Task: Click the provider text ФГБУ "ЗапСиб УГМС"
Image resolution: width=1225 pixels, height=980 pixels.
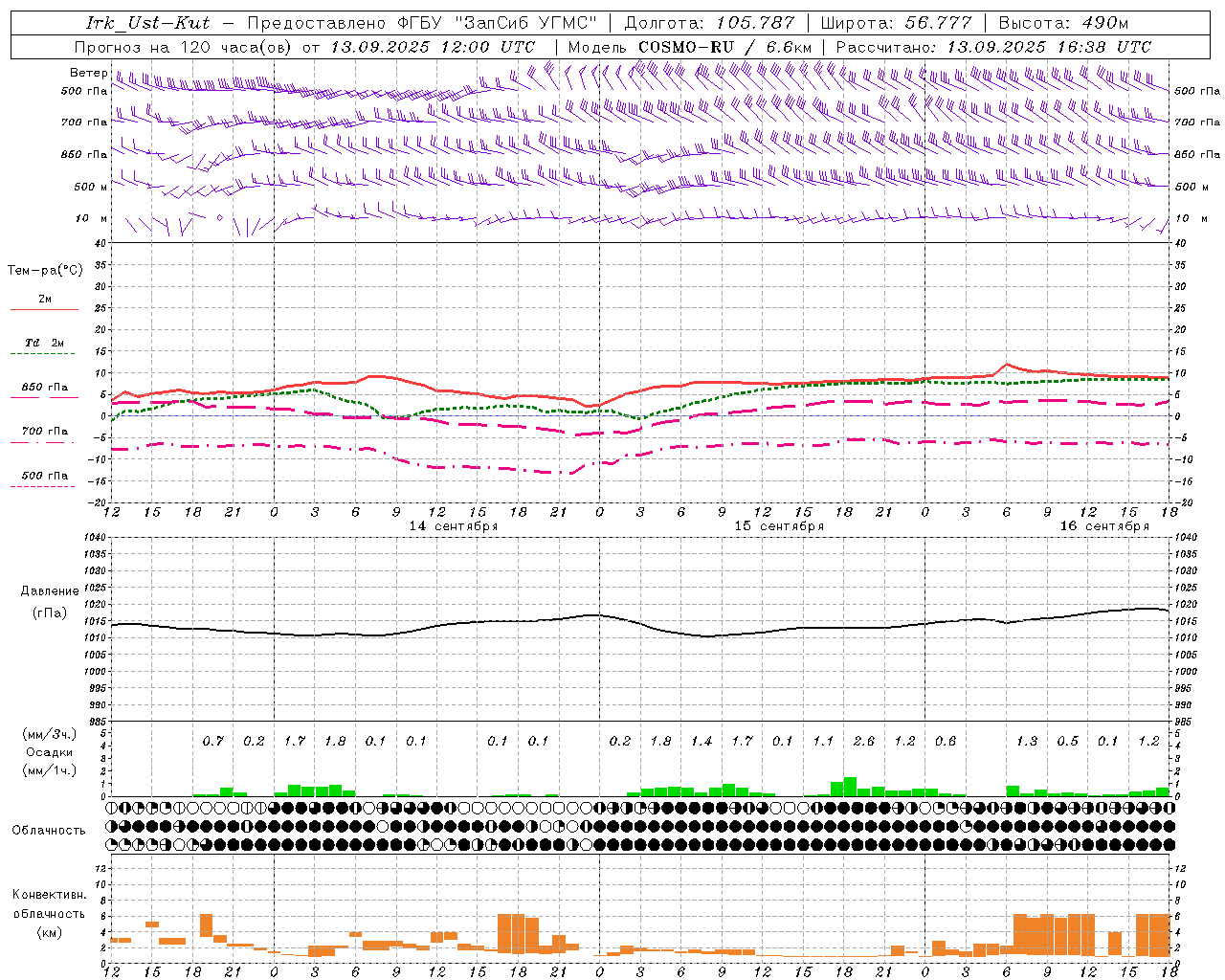Action: (x=498, y=23)
